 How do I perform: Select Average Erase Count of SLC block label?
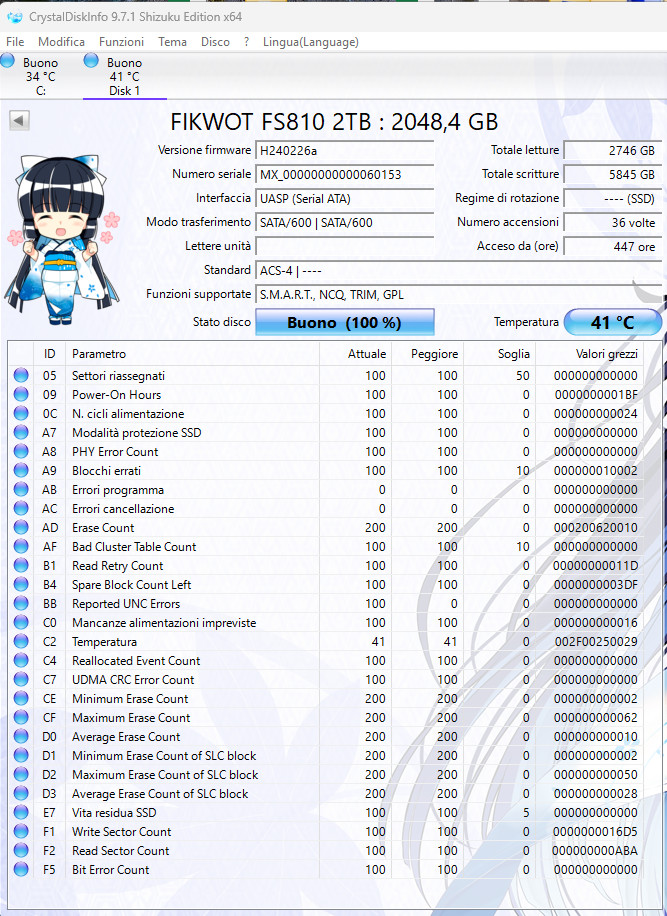(x=160, y=793)
